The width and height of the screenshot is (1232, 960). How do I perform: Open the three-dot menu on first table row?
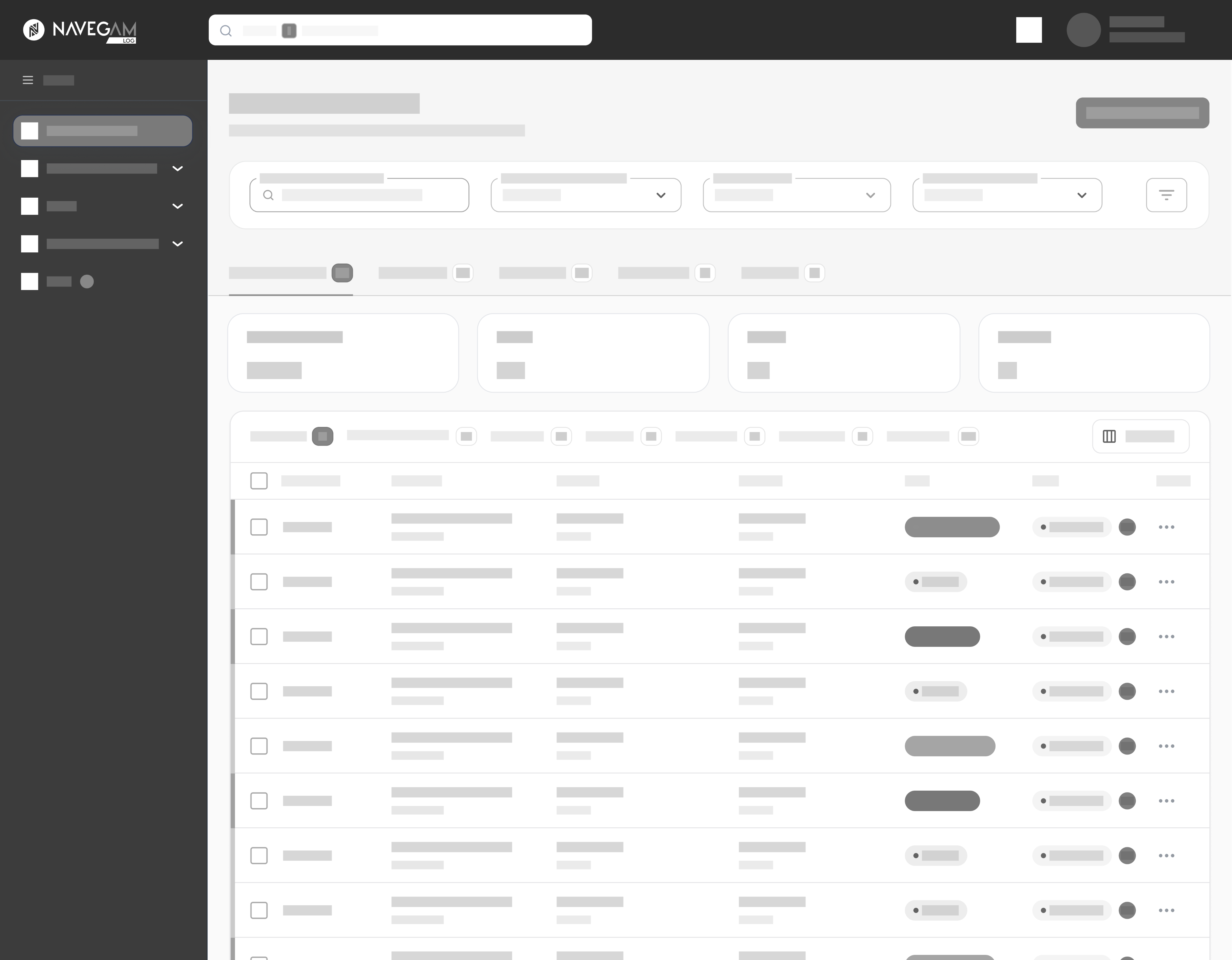(1166, 526)
